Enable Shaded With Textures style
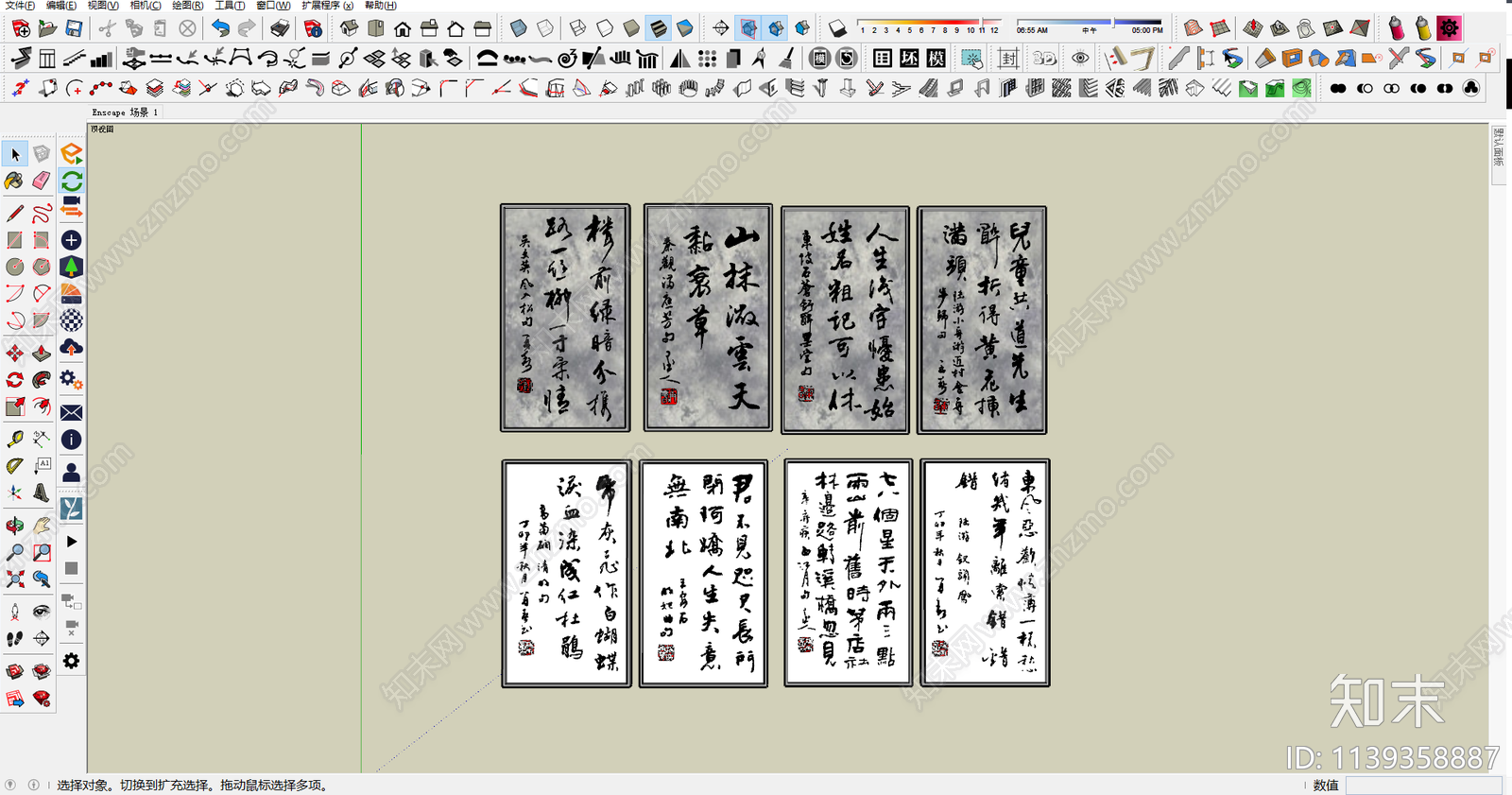 click(659, 28)
